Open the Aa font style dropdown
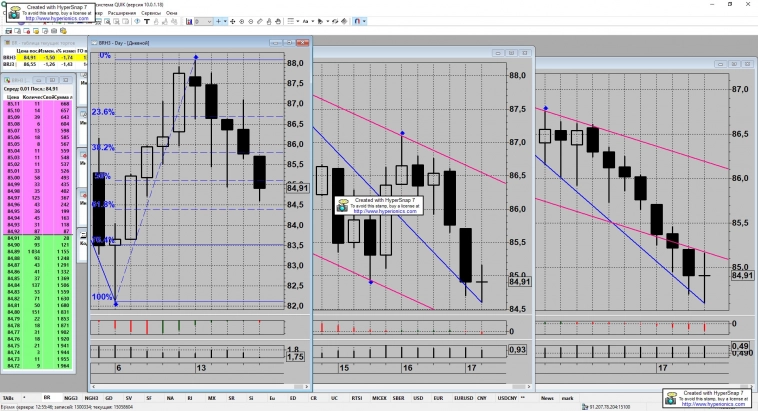758x411 pixels. point(307,22)
